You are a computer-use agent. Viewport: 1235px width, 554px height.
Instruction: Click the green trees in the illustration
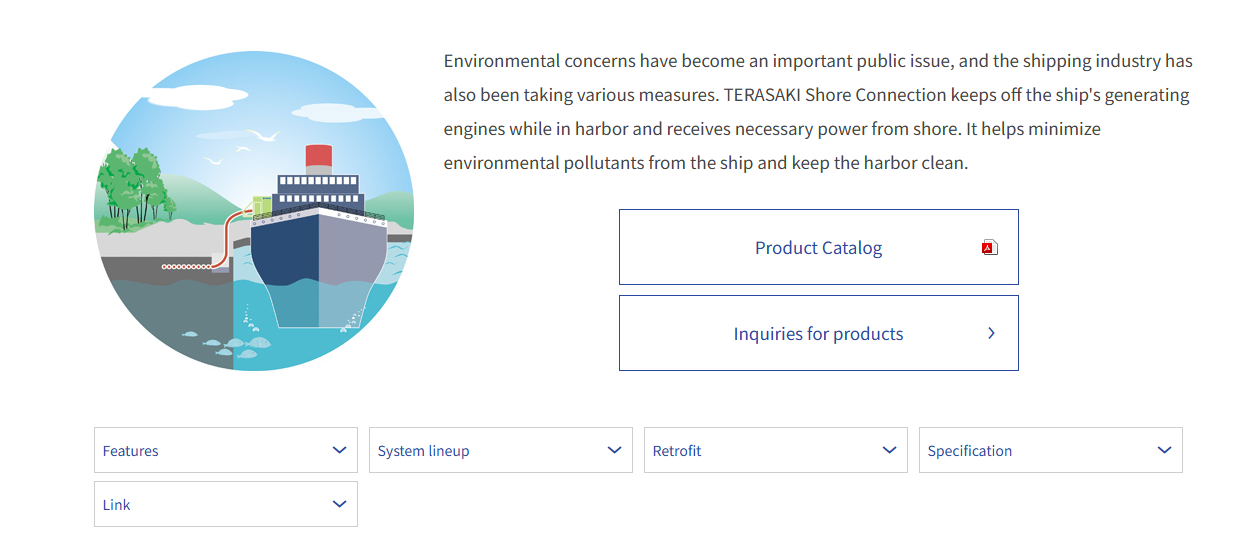coord(132,185)
